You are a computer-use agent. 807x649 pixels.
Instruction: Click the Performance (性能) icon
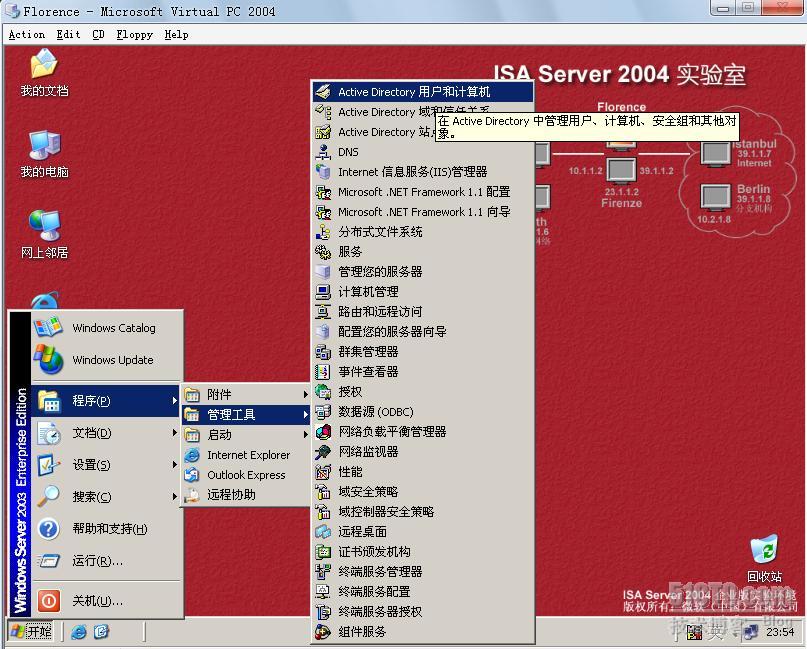(323, 471)
